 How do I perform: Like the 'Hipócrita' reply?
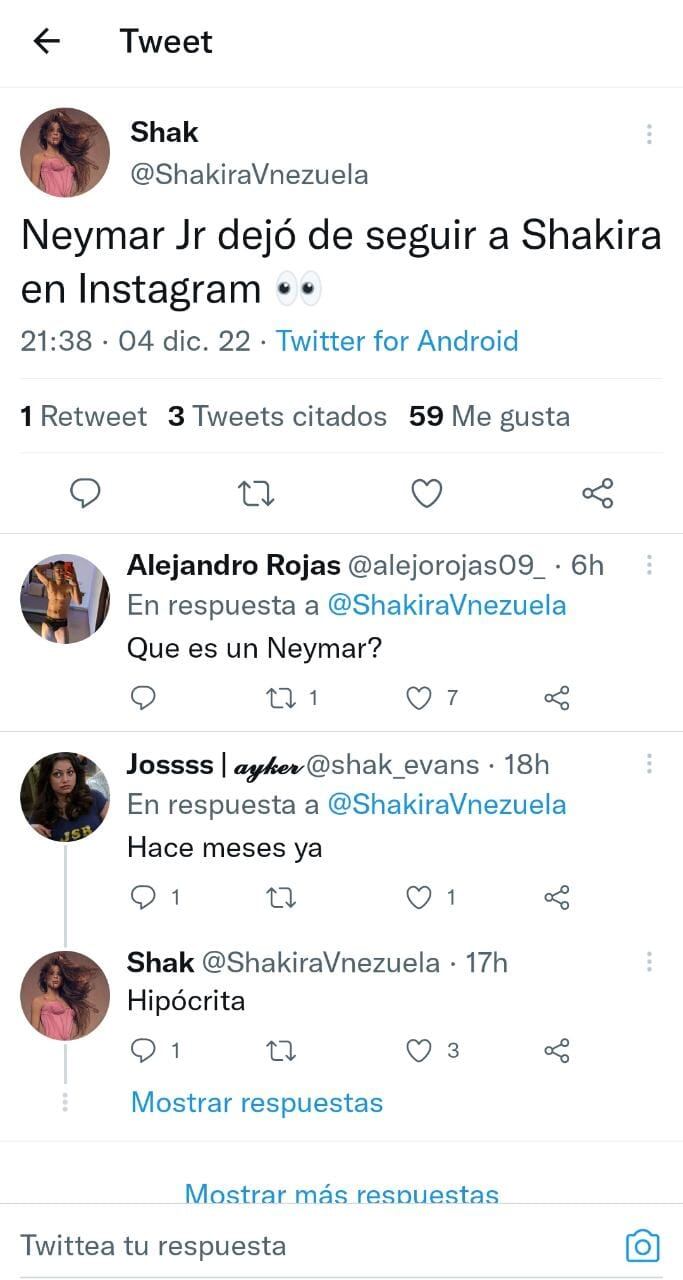tap(419, 1051)
